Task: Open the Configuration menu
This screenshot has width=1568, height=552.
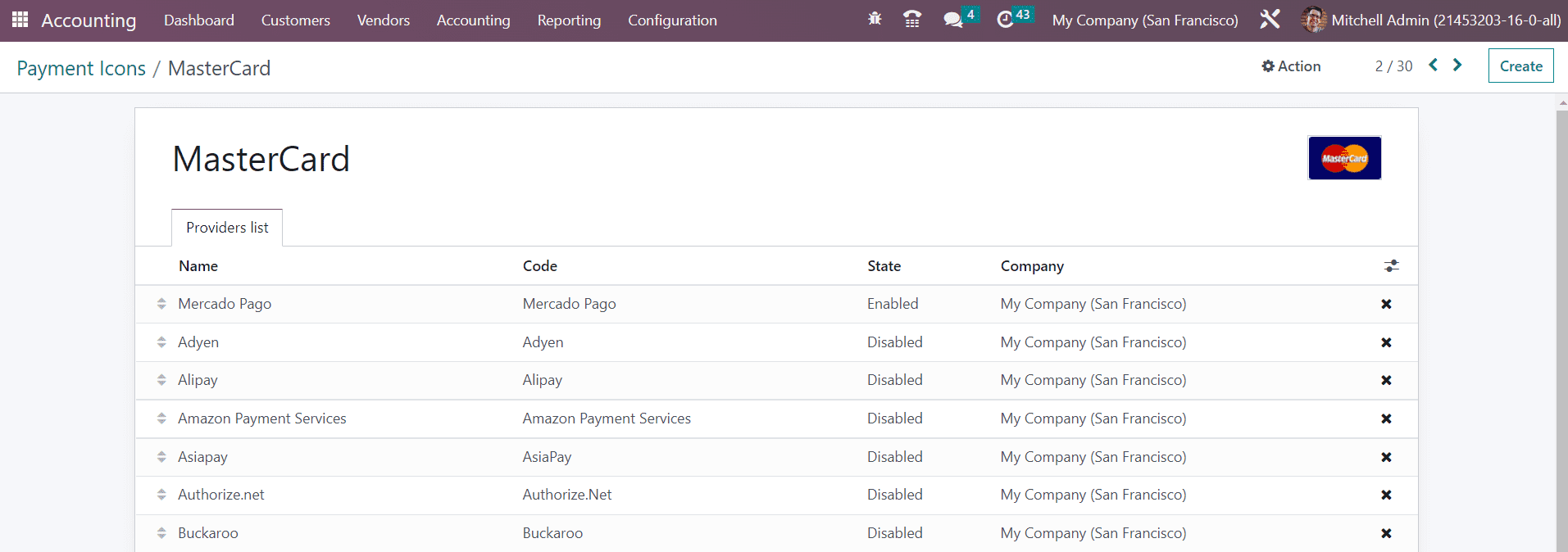Action: pyautogui.click(x=672, y=20)
